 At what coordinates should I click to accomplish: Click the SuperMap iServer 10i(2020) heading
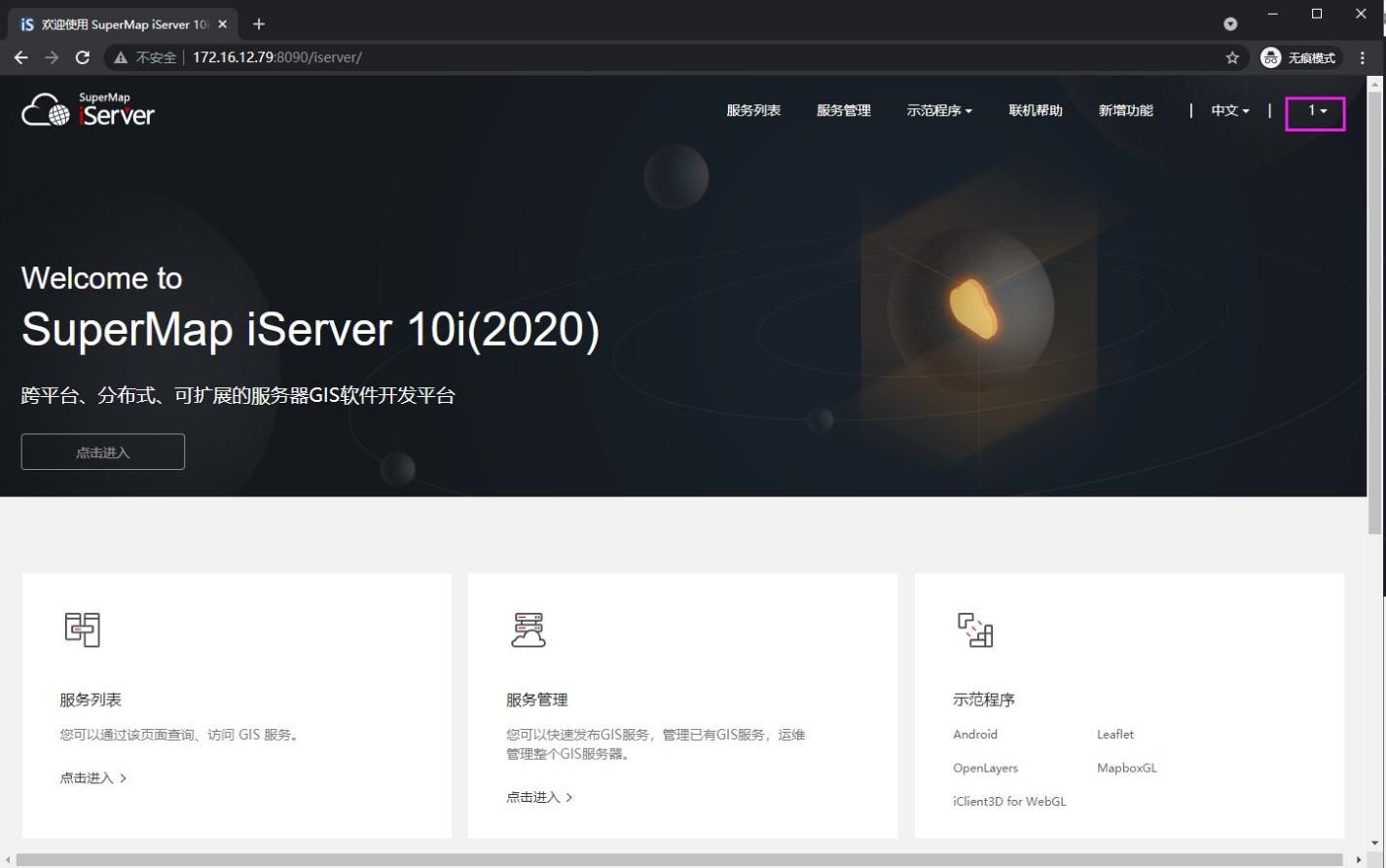[x=310, y=329]
